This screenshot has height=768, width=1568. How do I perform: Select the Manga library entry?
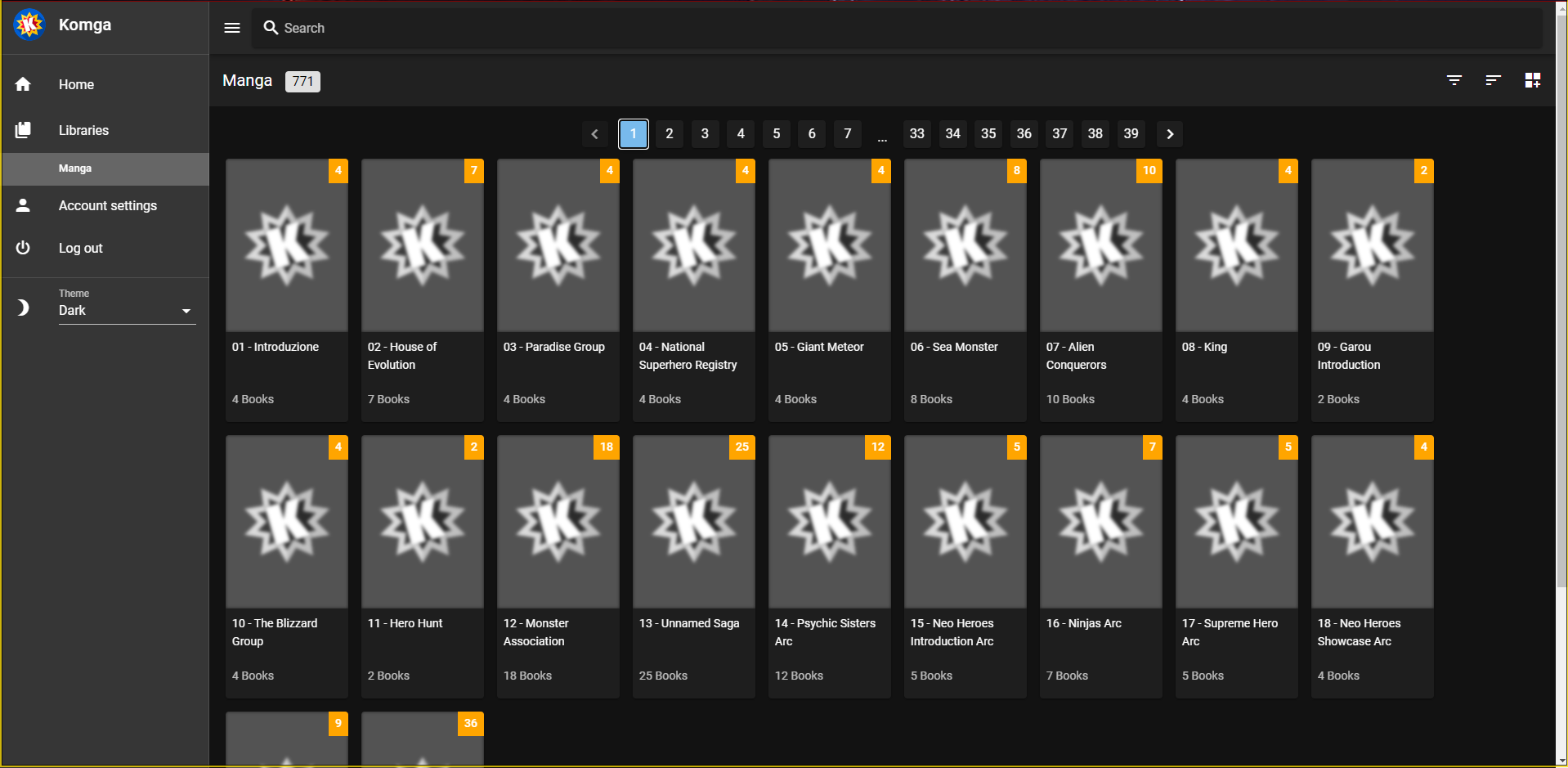pyautogui.click(x=105, y=168)
